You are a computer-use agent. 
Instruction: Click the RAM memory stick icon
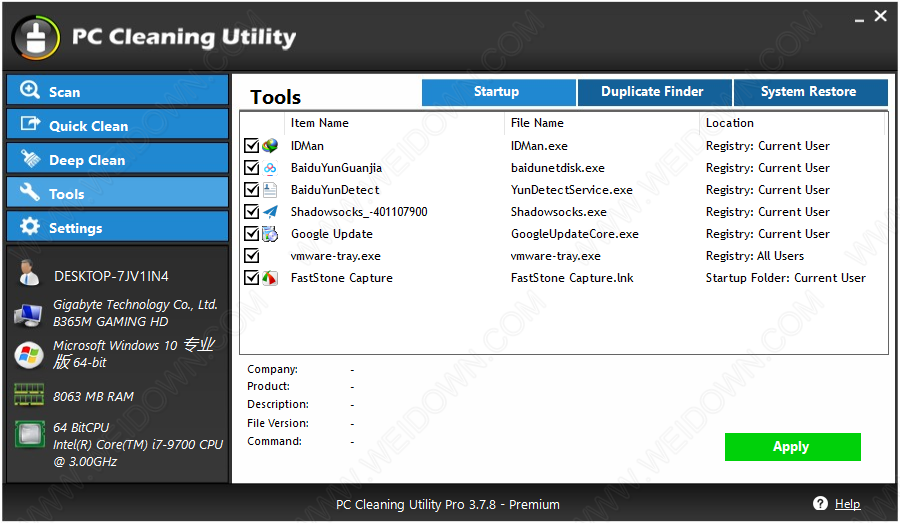point(29,395)
